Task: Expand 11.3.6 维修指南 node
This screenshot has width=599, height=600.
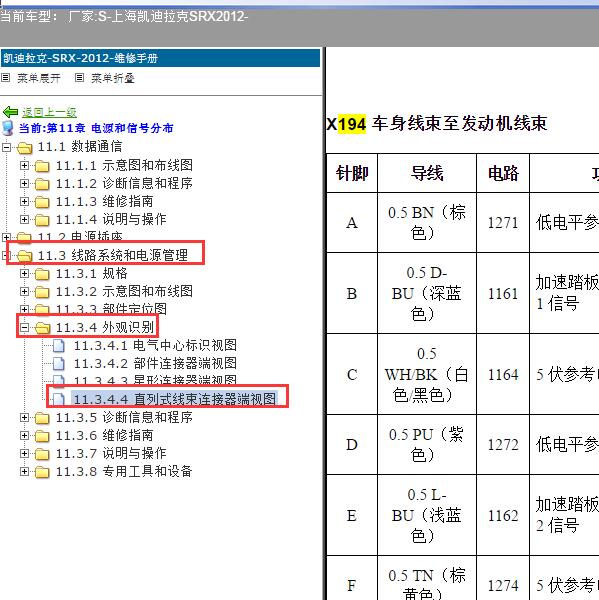Action: pos(24,435)
